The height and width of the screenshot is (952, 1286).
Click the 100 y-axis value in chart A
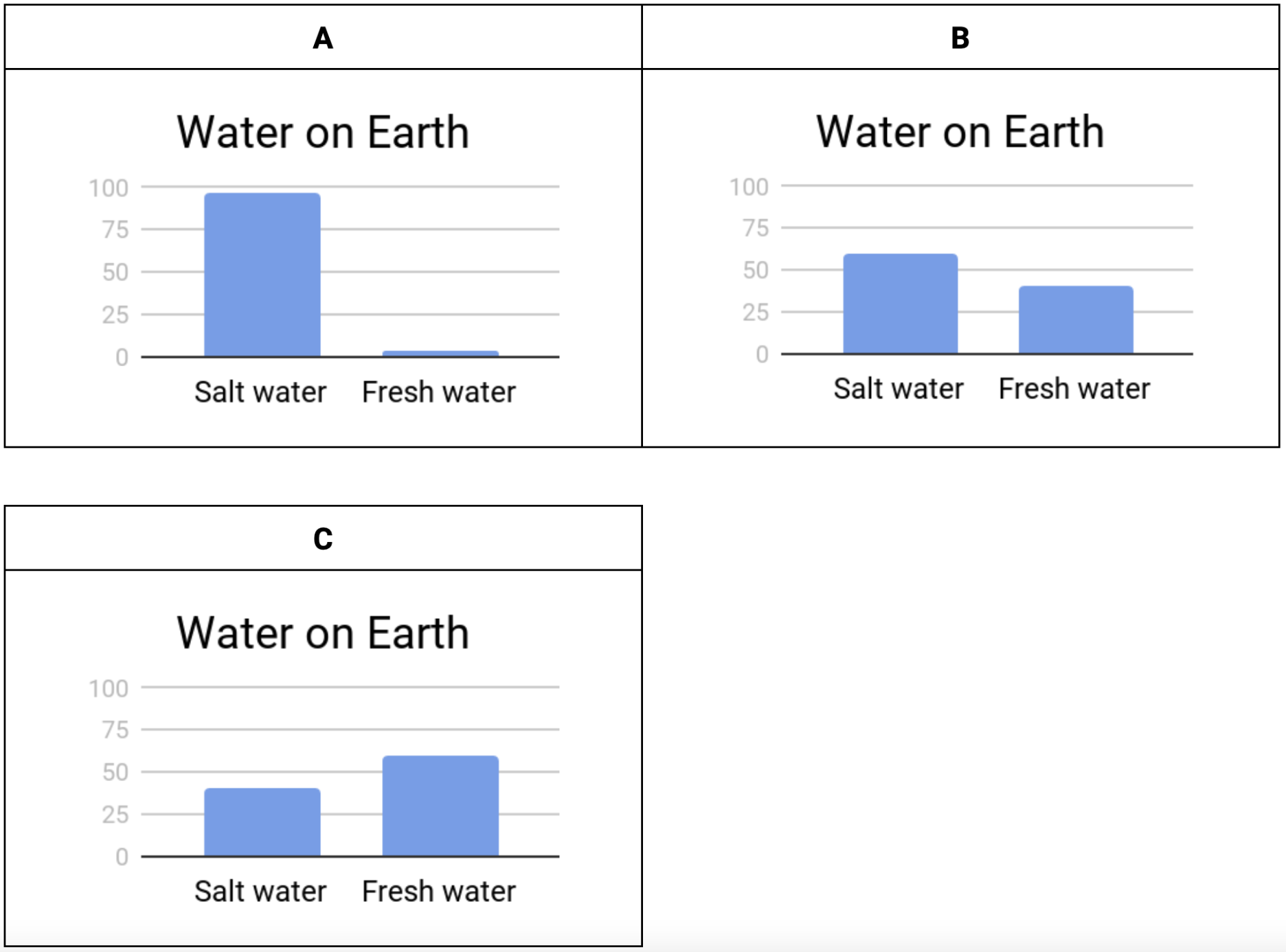point(109,188)
